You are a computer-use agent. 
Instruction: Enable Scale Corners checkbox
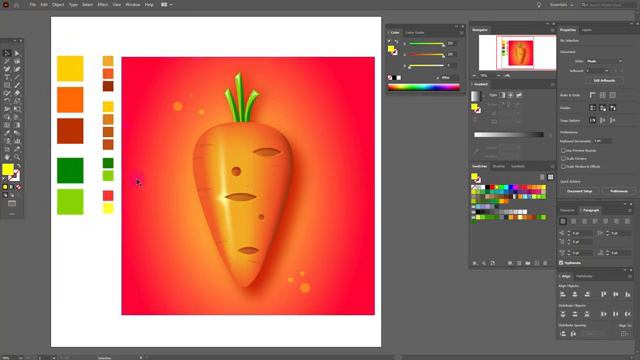(x=563, y=158)
